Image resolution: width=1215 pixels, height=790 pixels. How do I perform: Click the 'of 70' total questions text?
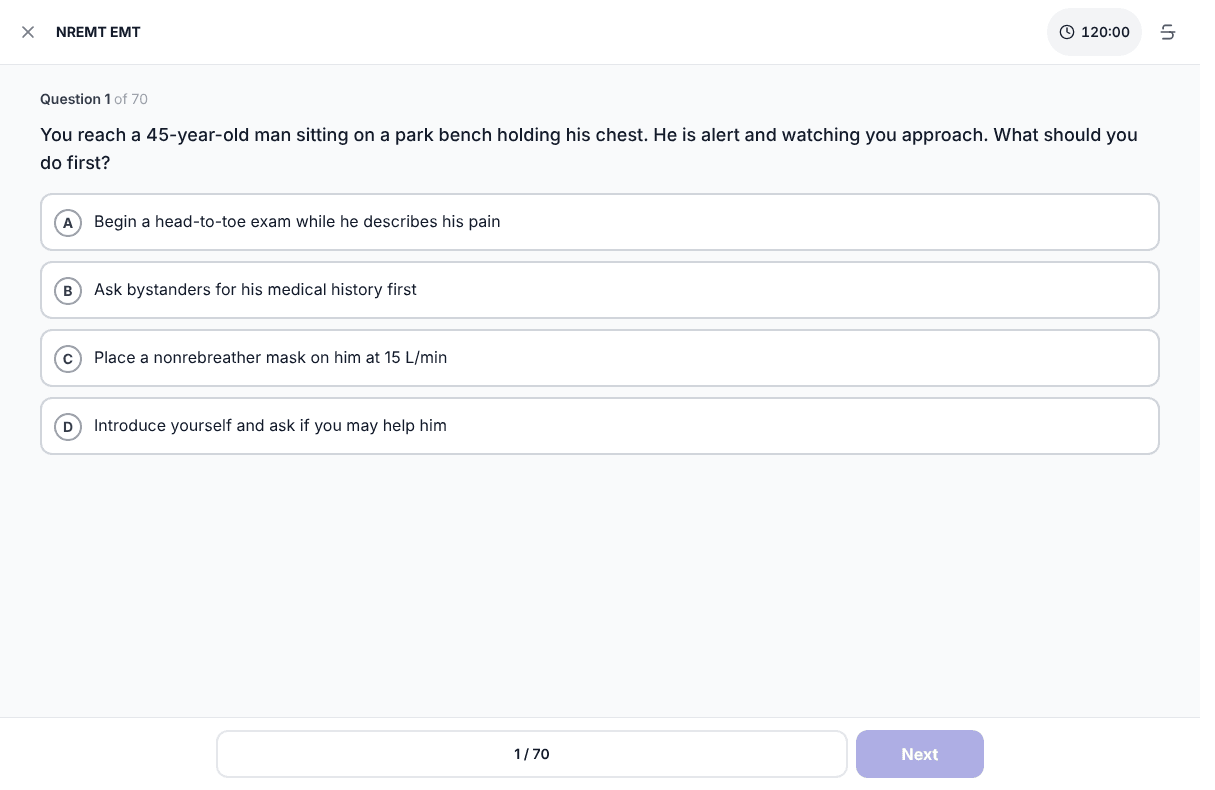(131, 99)
